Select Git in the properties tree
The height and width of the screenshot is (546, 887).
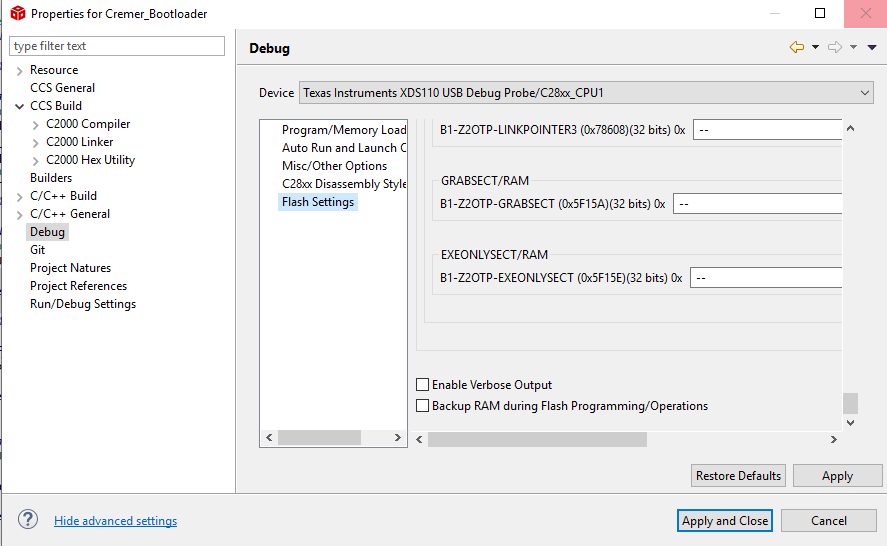tap(37, 250)
